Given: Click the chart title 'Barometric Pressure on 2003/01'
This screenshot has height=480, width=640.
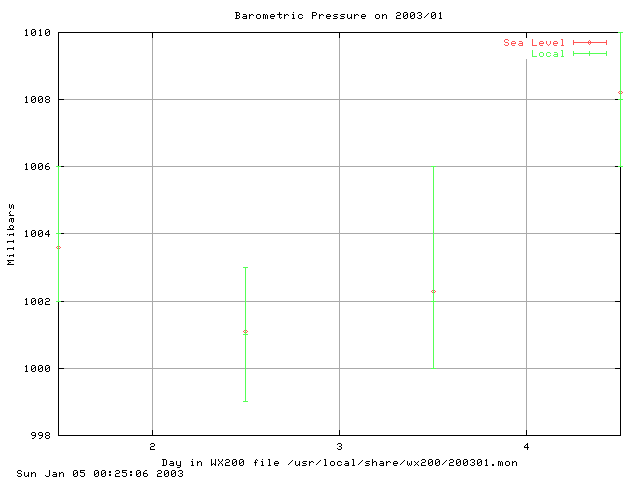Looking at the screenshot, I should coord(338,16).
